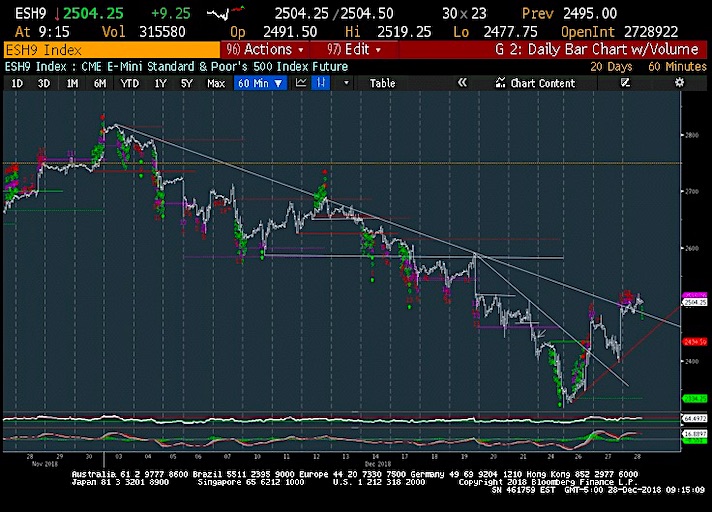
Task: Expand the 97) Edit menu
Action: [354, 49]
